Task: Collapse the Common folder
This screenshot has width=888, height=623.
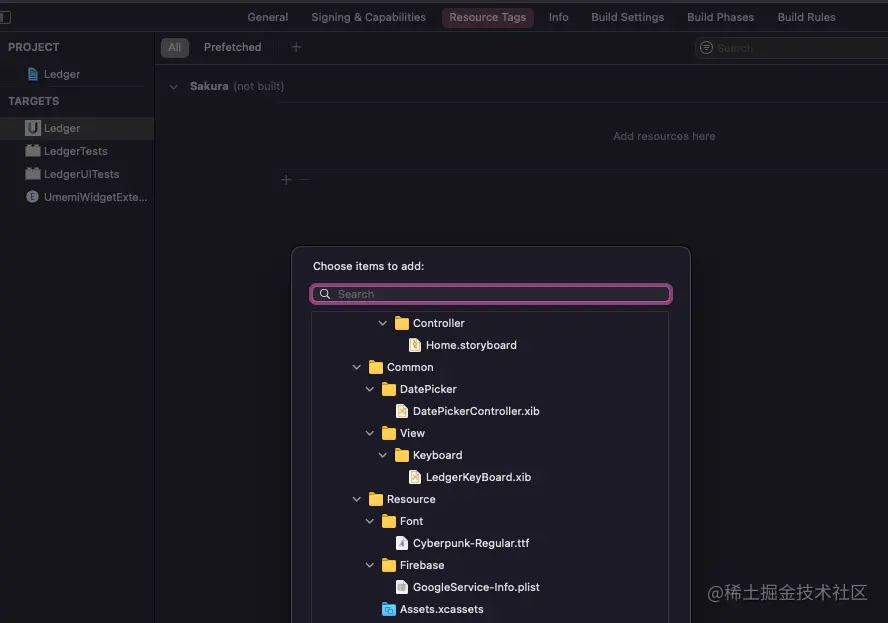Action: (x=356, y=367)
